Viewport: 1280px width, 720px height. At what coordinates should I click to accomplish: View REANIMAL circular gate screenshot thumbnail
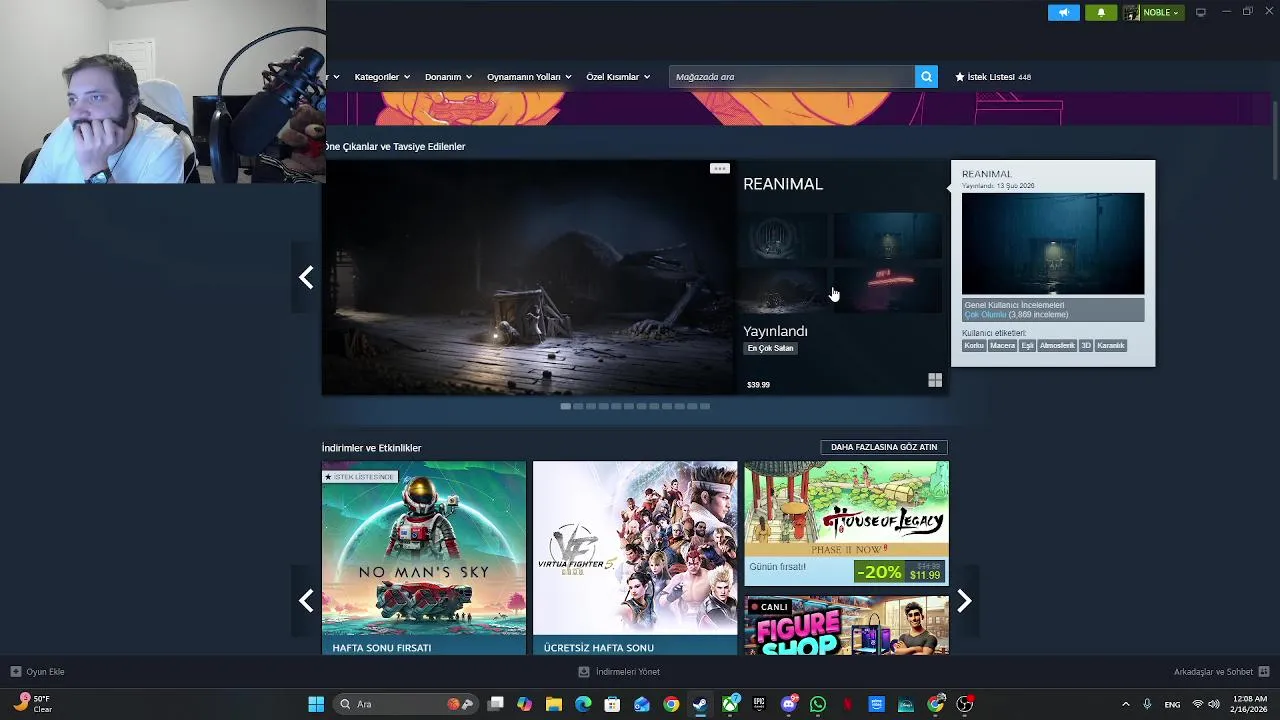[785, 236]
